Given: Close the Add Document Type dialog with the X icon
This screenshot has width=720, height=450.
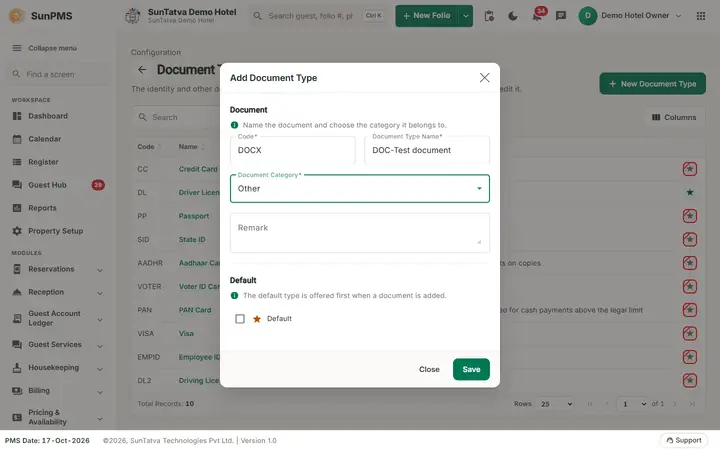Looking at the screenshot, I should pyautogui.click(x=484, y=78).
